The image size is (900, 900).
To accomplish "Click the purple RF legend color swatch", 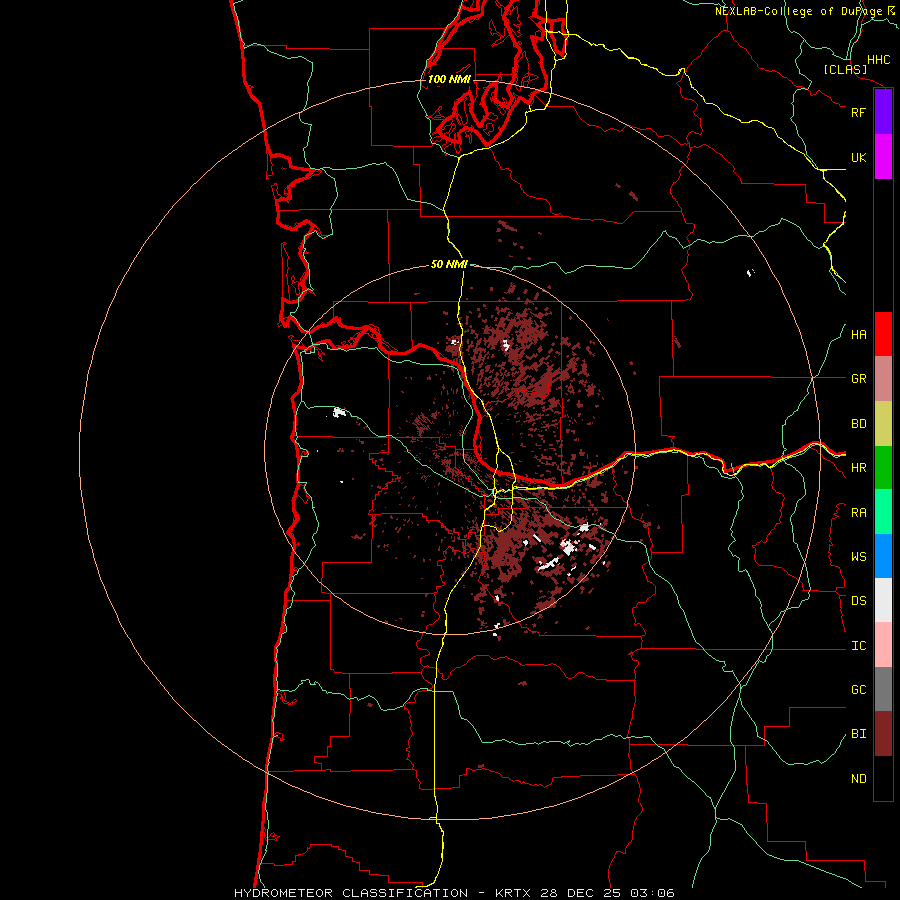I will (883, 112).
